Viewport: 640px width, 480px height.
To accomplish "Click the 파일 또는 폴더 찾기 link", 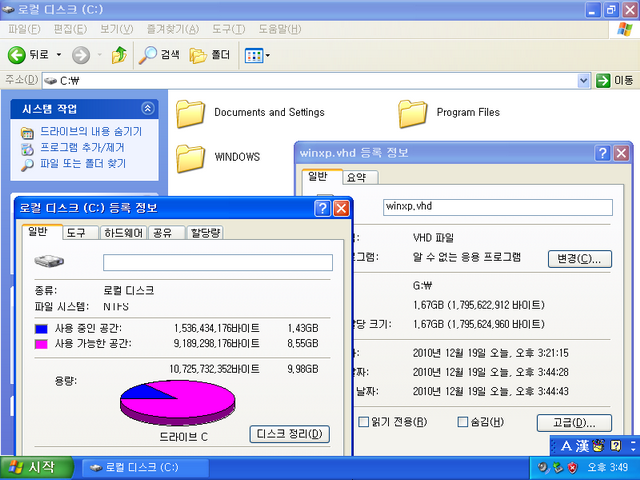I will (x=83, y=164).
